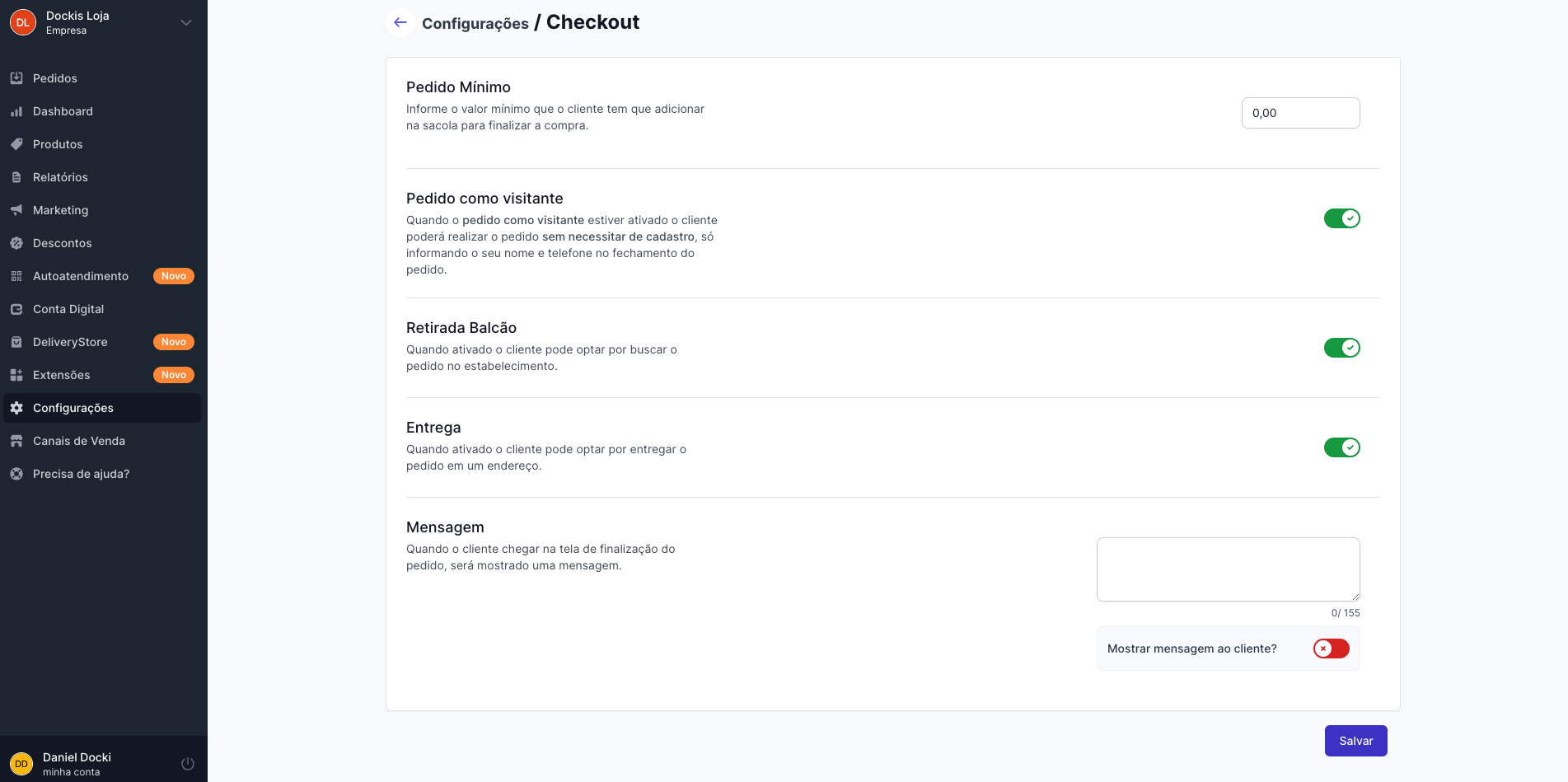This screenshot has width=1568, height=782.
Task: Click the Autoatendimento QR code icon
Action: [16, 276]
